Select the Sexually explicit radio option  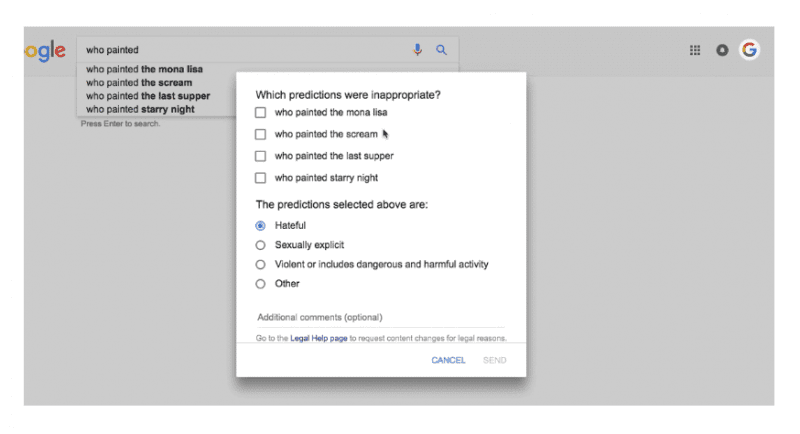260,245
